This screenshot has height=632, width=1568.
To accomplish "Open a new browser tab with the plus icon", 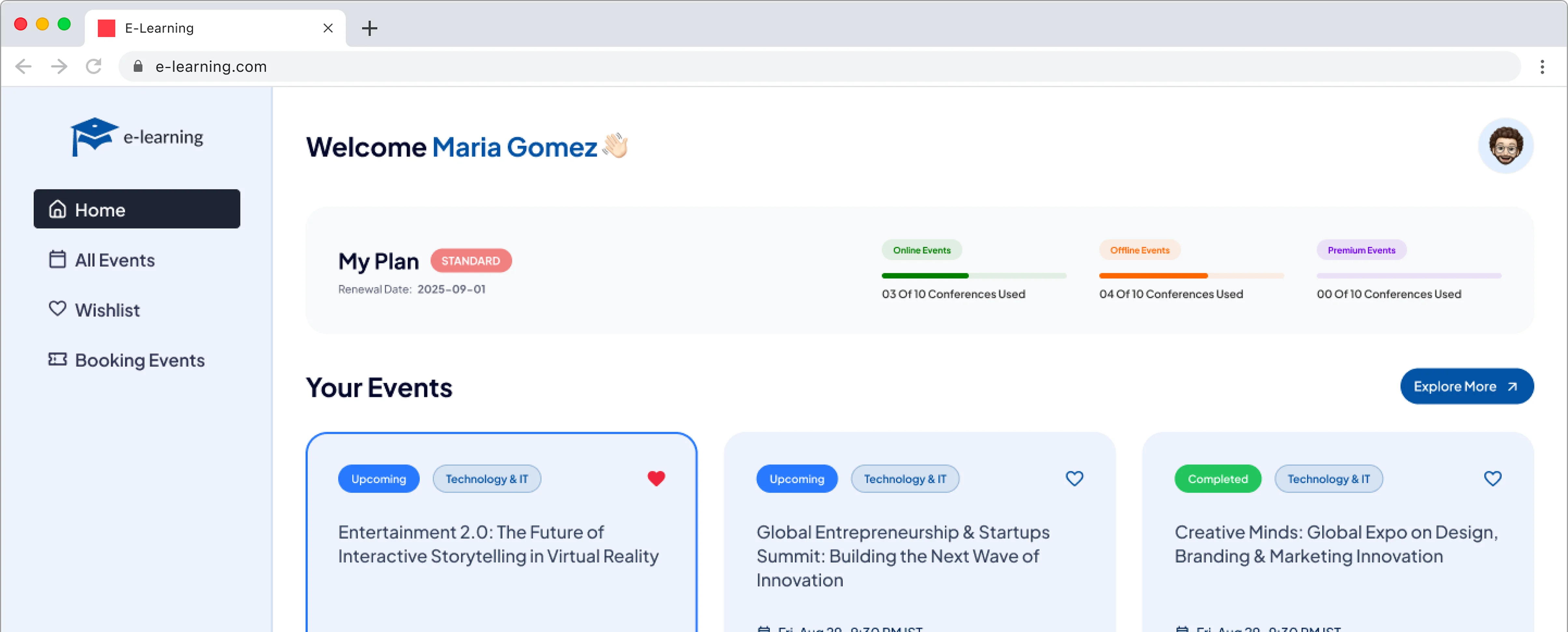I will click(370, 28).
